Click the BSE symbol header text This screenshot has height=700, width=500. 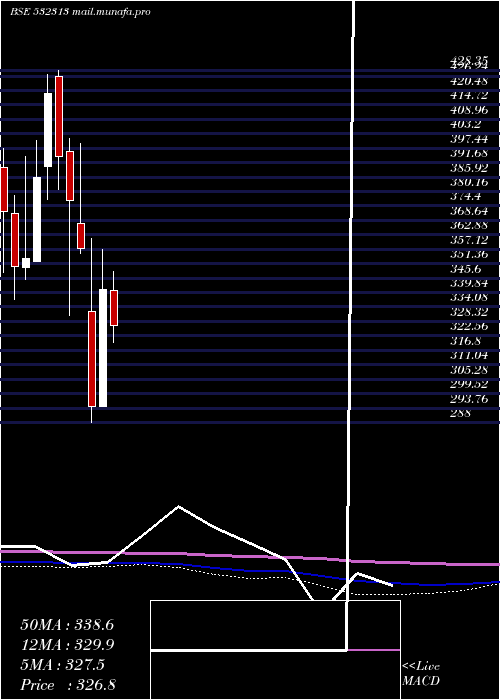pyautogui.click(x=80, y=12)
